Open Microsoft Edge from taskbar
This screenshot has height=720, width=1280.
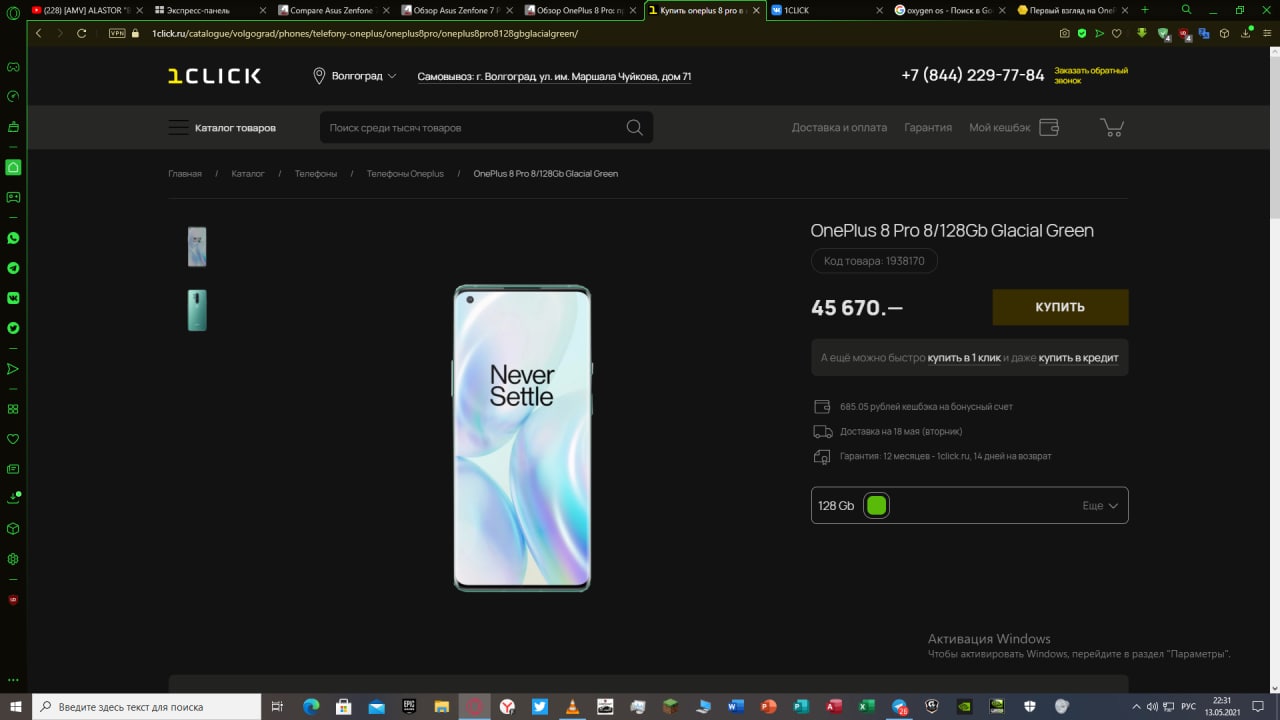pyautogui.click(x=310, y=706)
